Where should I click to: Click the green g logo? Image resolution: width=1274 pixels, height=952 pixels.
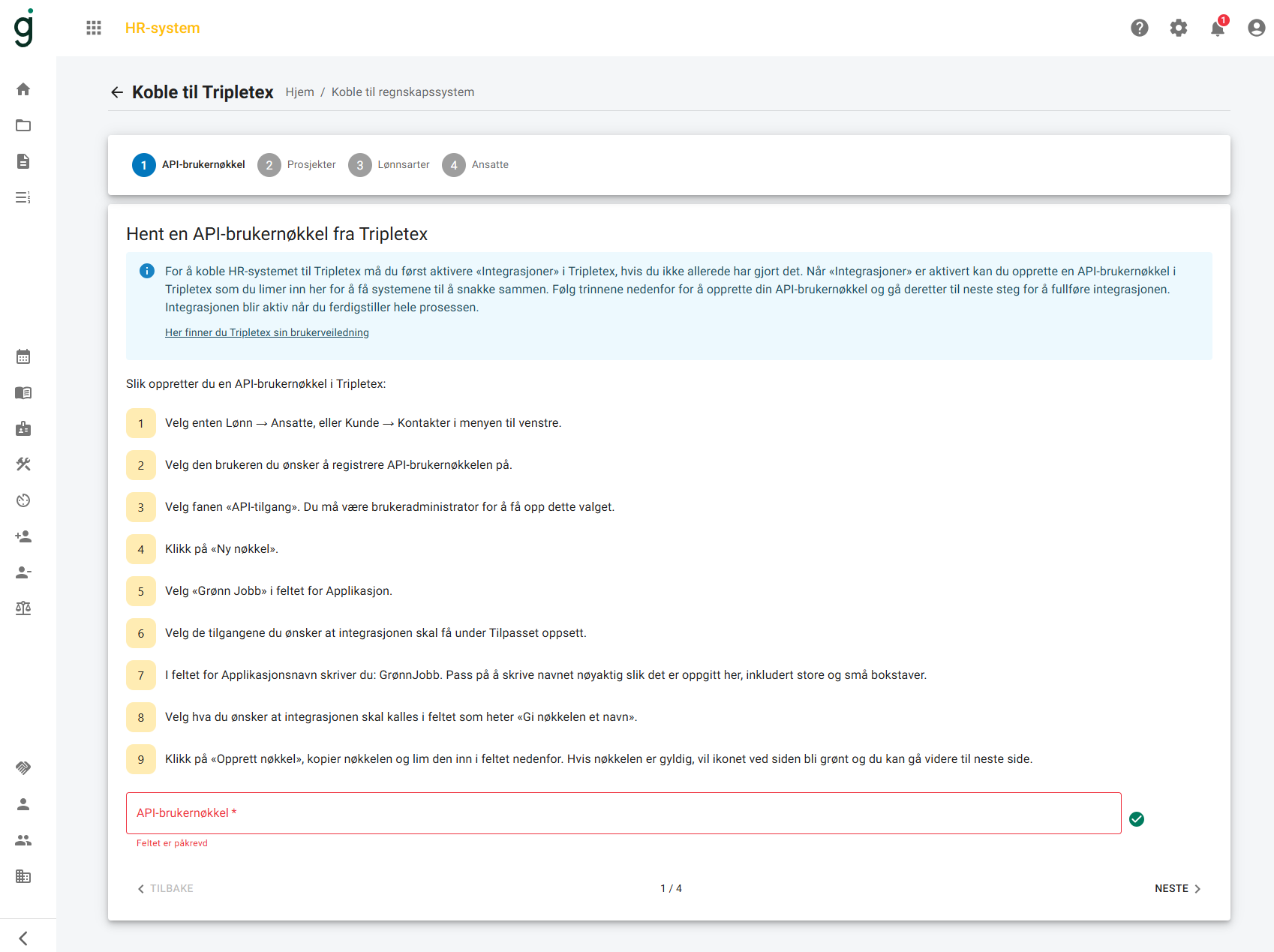tap(24, 28)
